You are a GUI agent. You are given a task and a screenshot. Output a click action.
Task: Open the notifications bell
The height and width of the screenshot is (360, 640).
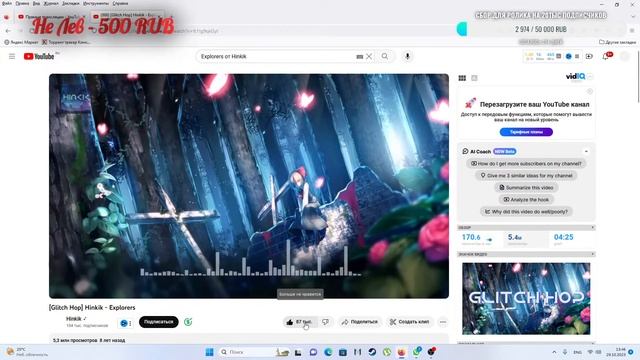tap(606, 56)
